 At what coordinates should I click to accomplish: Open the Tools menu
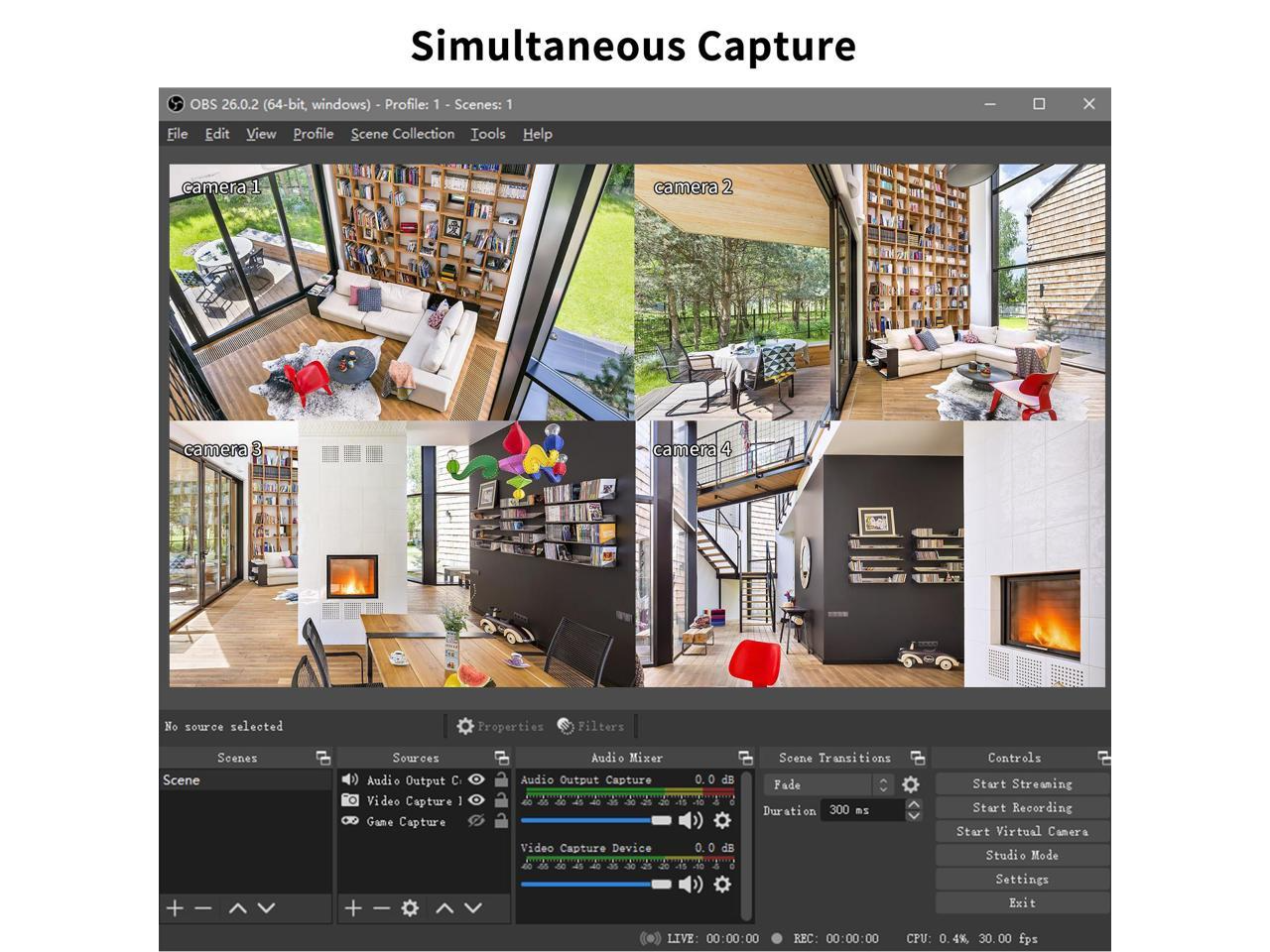tap(487, 134)
